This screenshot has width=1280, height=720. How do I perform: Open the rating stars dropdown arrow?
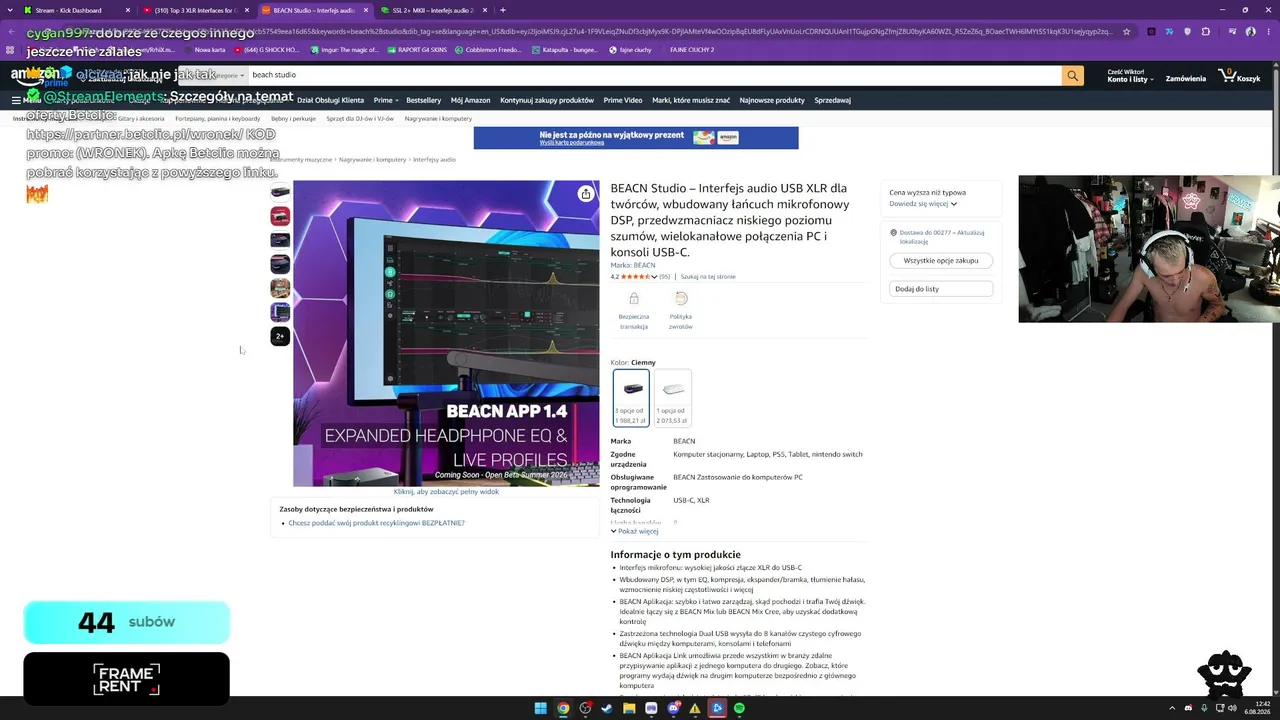click(654, 277)
